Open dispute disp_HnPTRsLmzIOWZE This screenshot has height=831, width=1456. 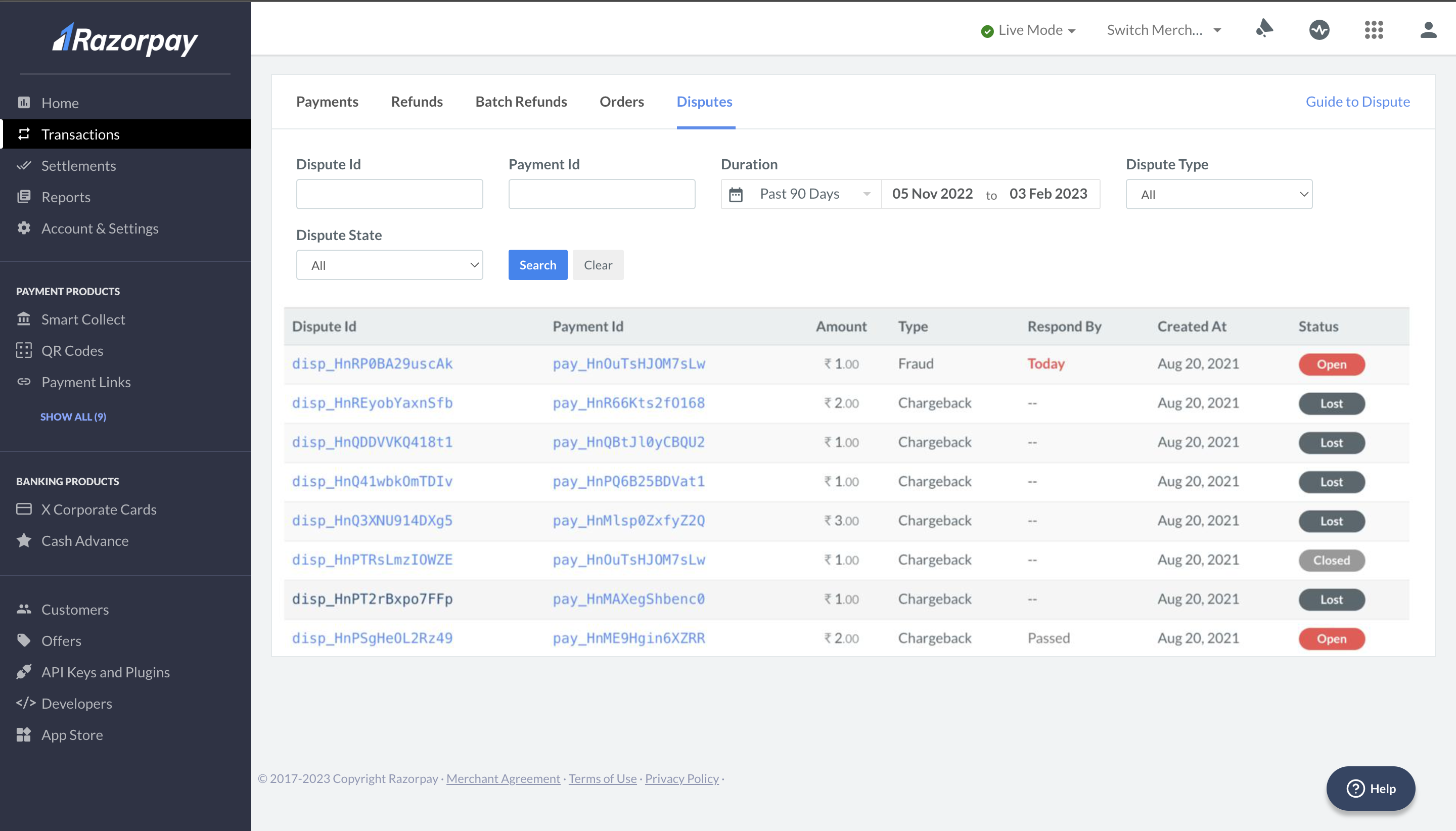372,560
